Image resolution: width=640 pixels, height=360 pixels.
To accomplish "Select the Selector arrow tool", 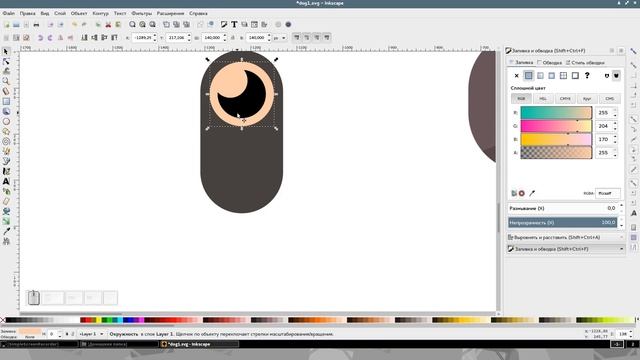I will tap(6, 51).
